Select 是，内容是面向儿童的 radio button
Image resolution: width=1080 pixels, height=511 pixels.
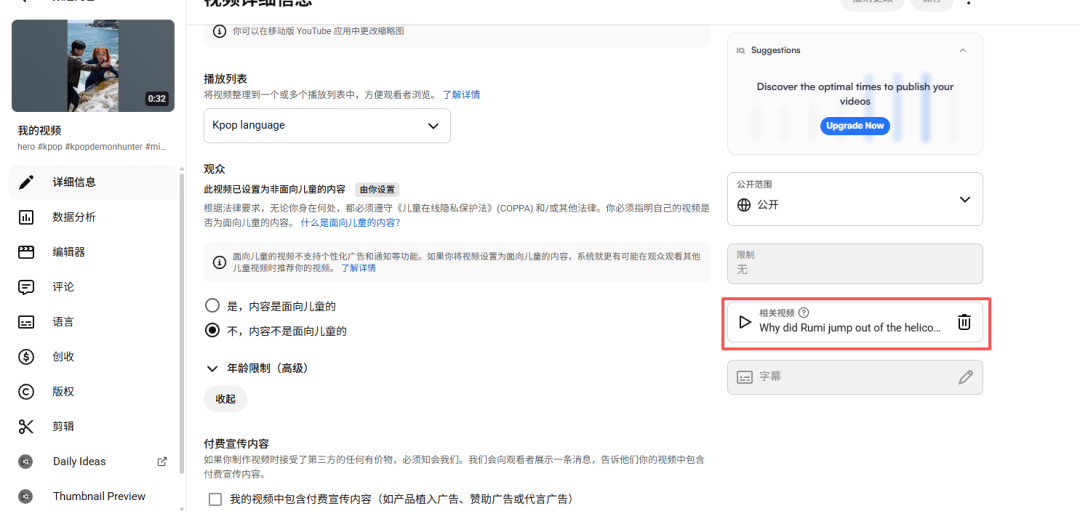213,305
